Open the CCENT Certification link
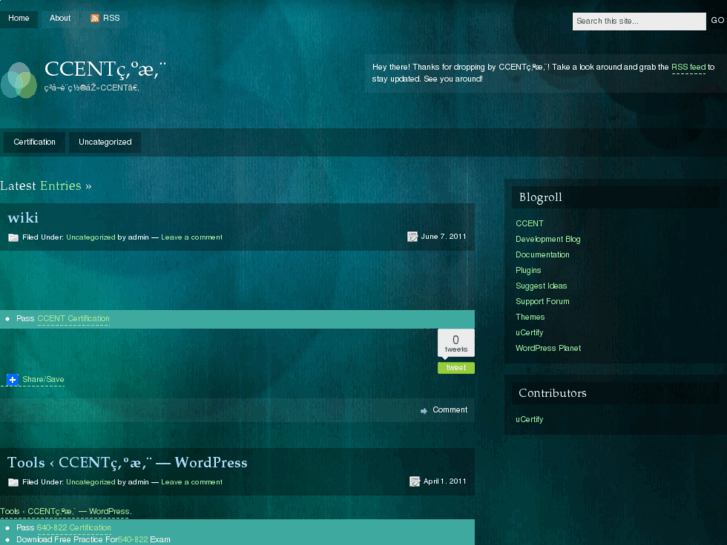 [x=73, y=319]
